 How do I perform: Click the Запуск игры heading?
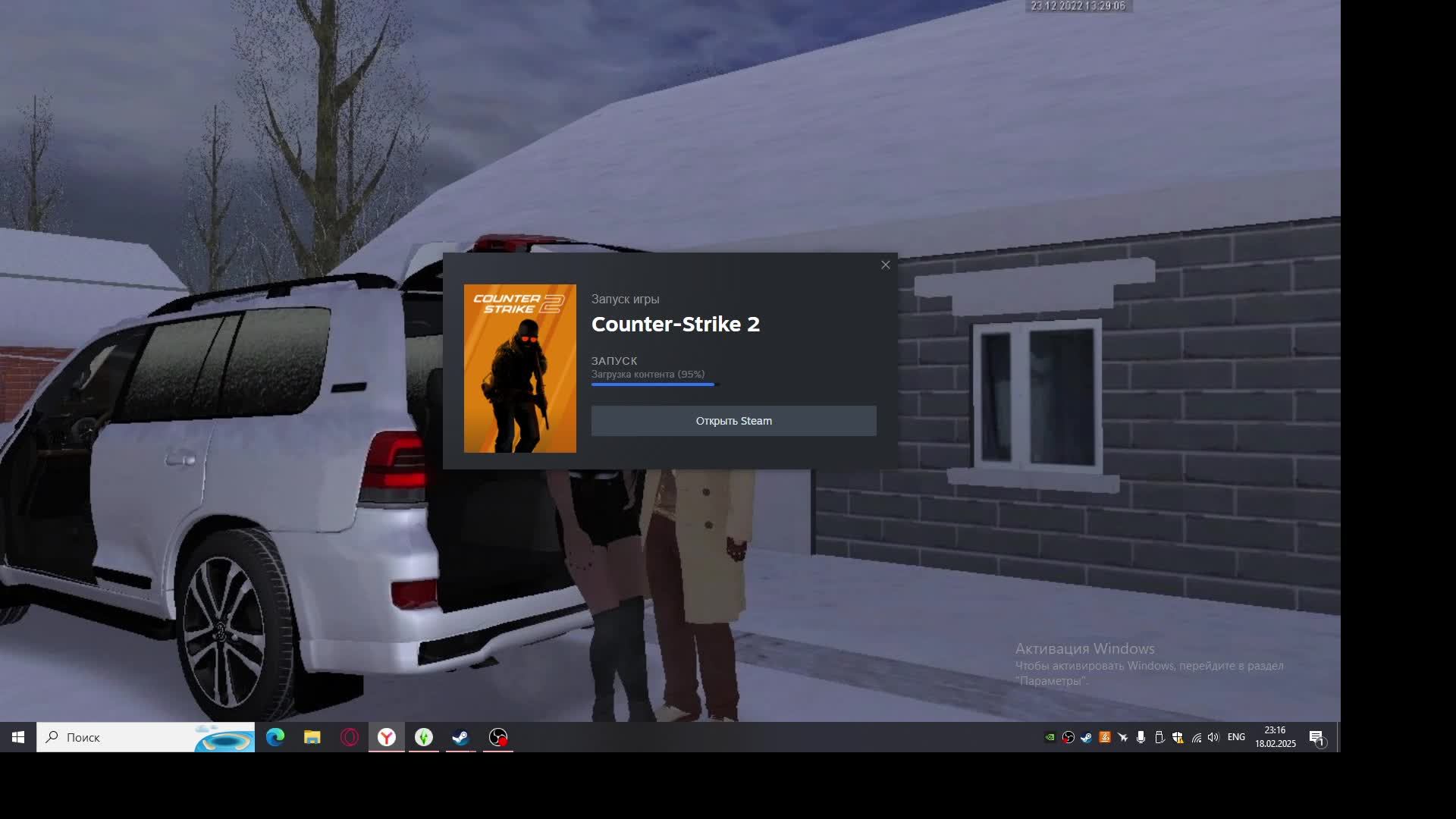click(x=625, y=299)
